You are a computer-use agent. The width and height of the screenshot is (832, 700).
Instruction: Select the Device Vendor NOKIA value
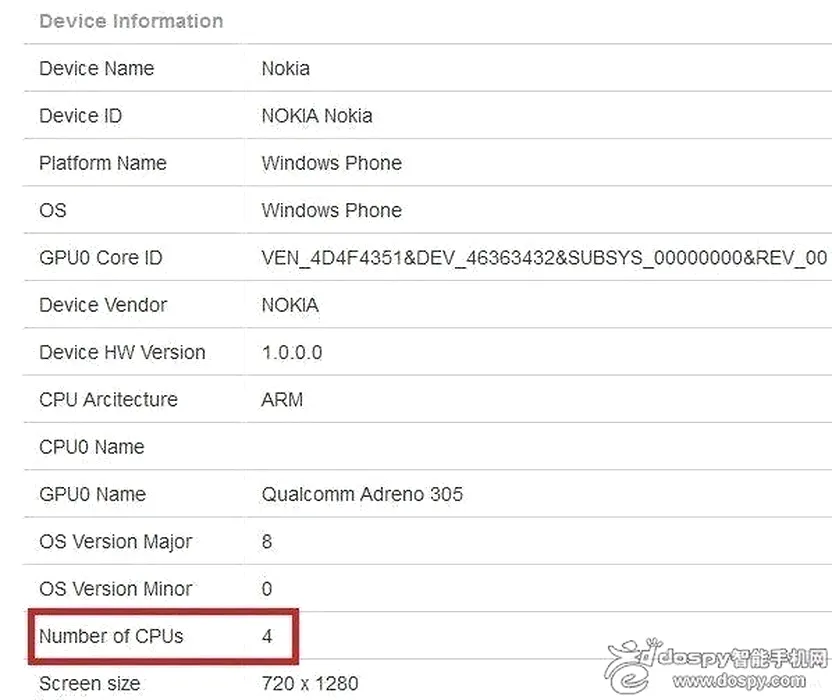pyautogui.click(x=290, y=305)
